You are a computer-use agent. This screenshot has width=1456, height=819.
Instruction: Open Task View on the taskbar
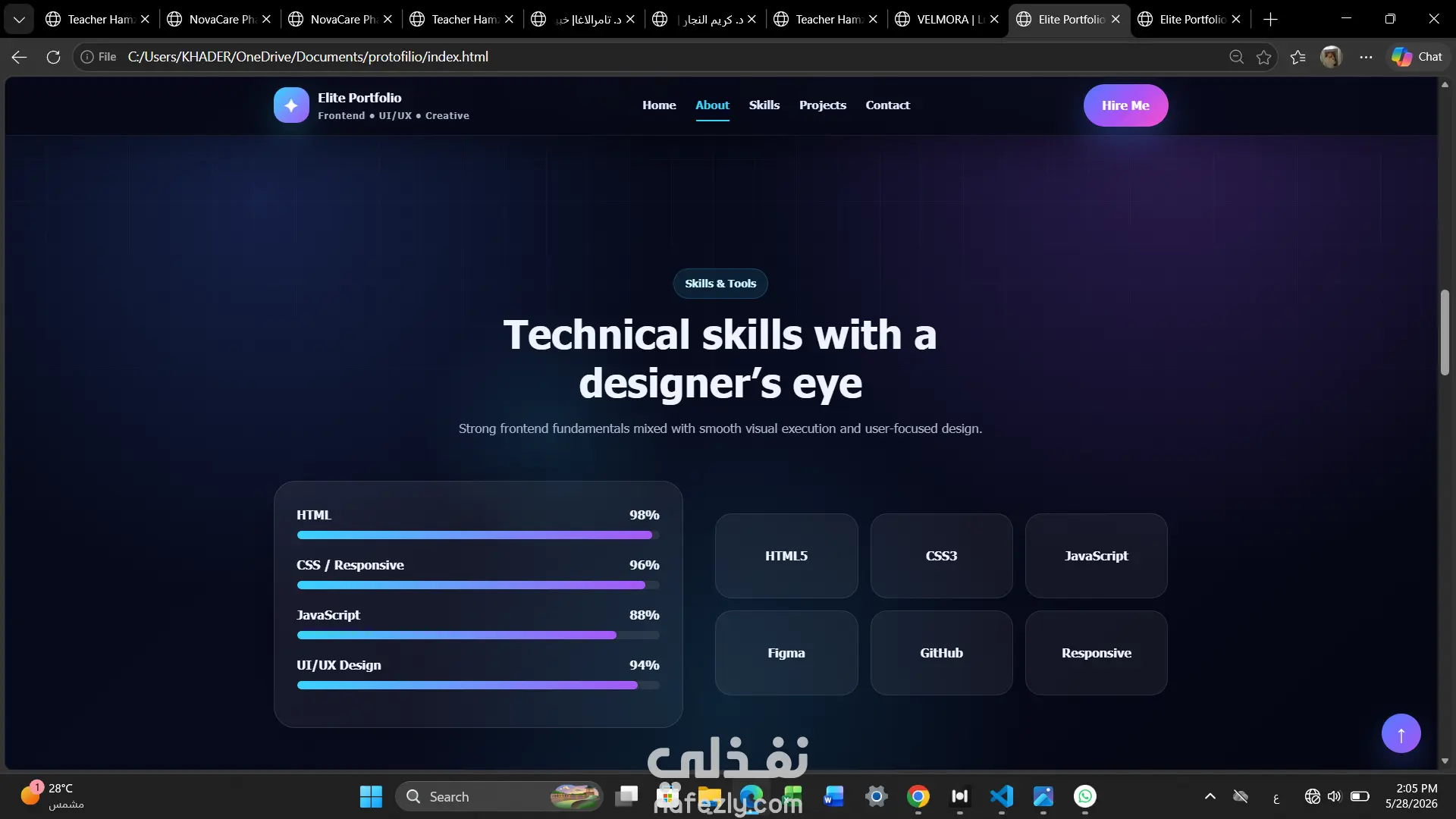[626, 796]
